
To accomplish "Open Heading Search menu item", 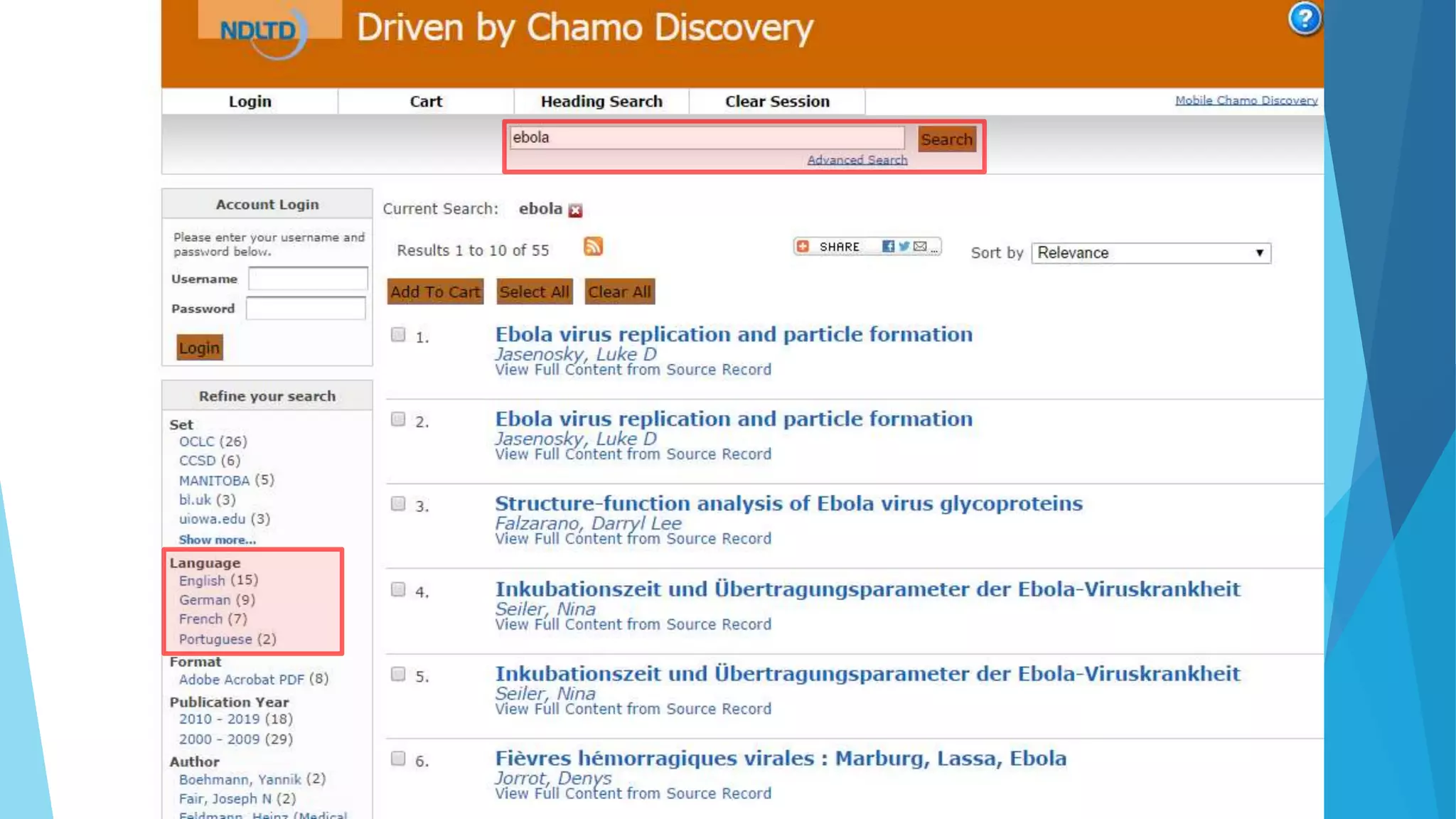I will [x=601, y=101].
